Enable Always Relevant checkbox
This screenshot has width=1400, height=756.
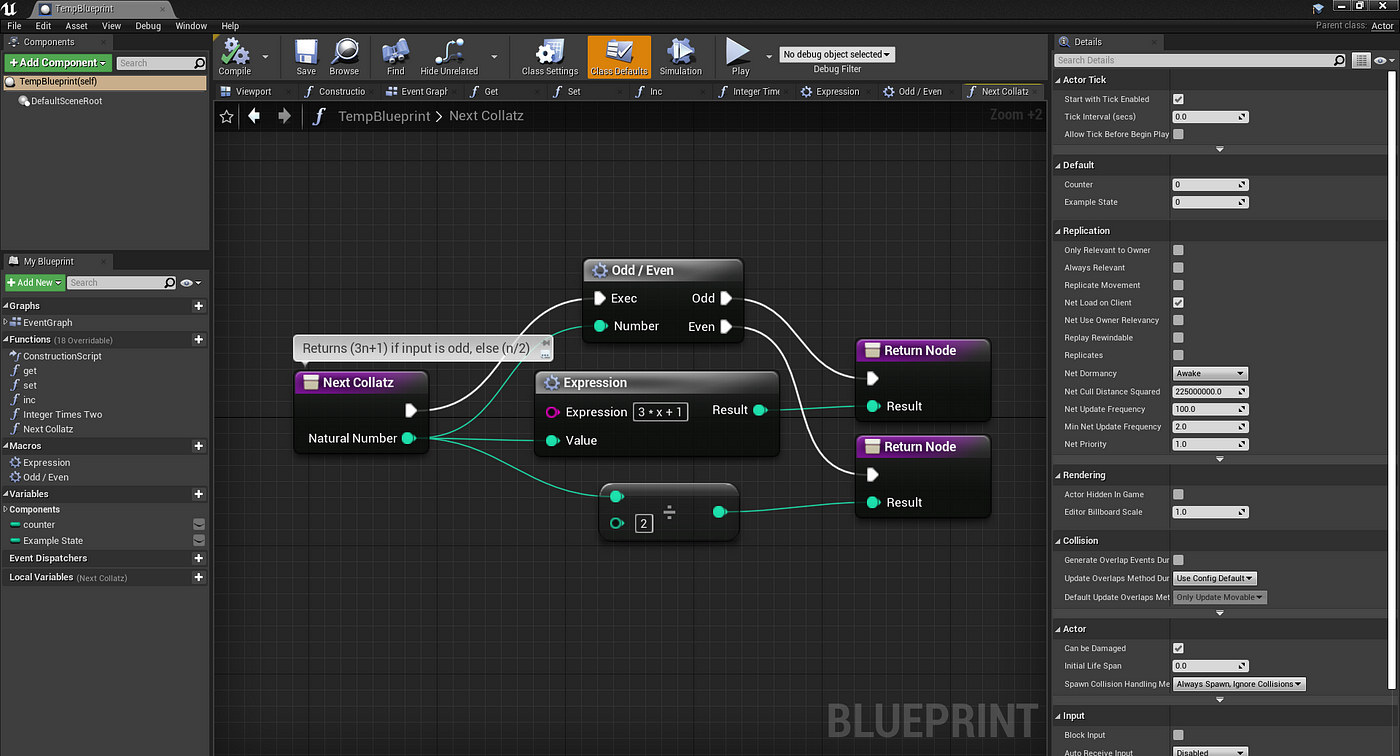coord(1178,268)
